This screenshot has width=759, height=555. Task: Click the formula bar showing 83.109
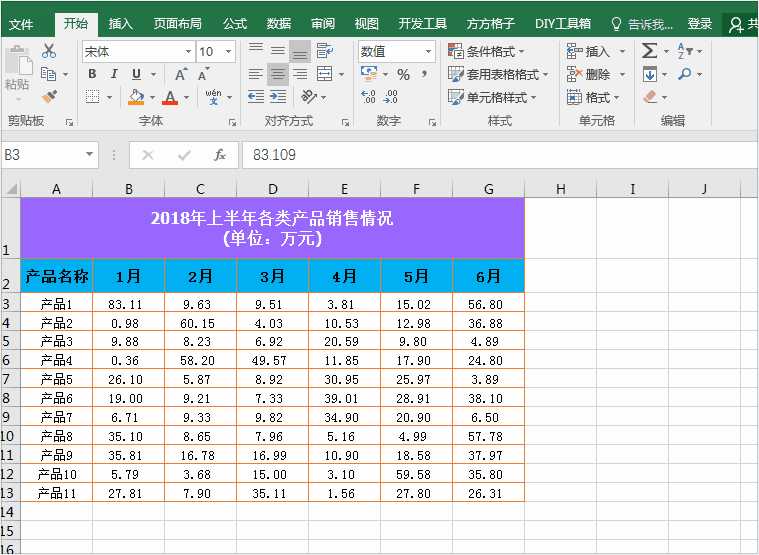pyautogui.click(x=500, y=155)
